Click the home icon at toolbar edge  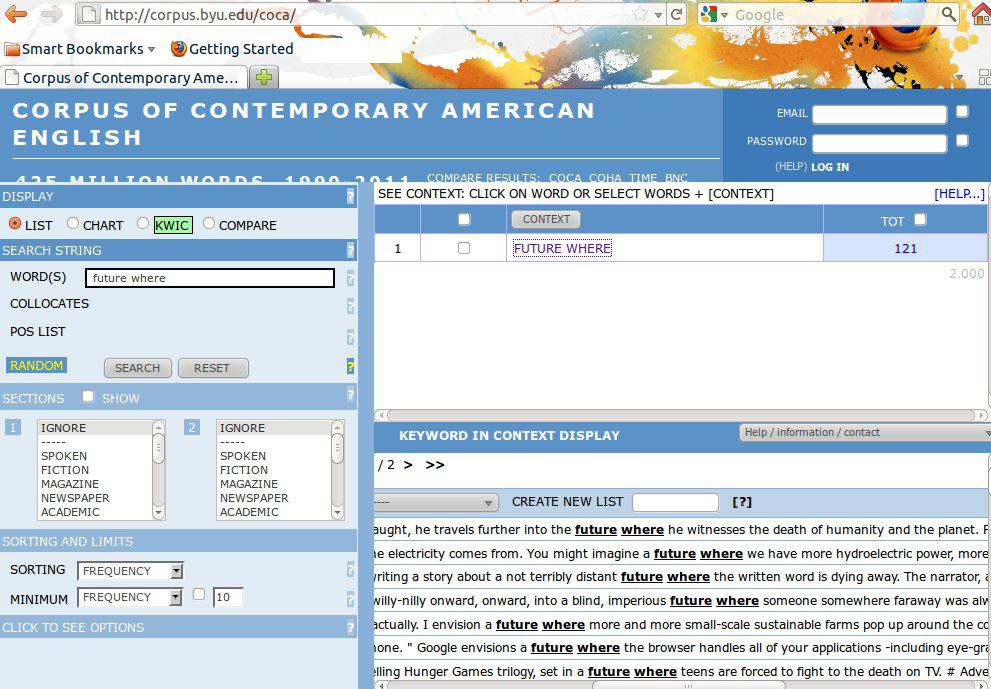point(983,14)
